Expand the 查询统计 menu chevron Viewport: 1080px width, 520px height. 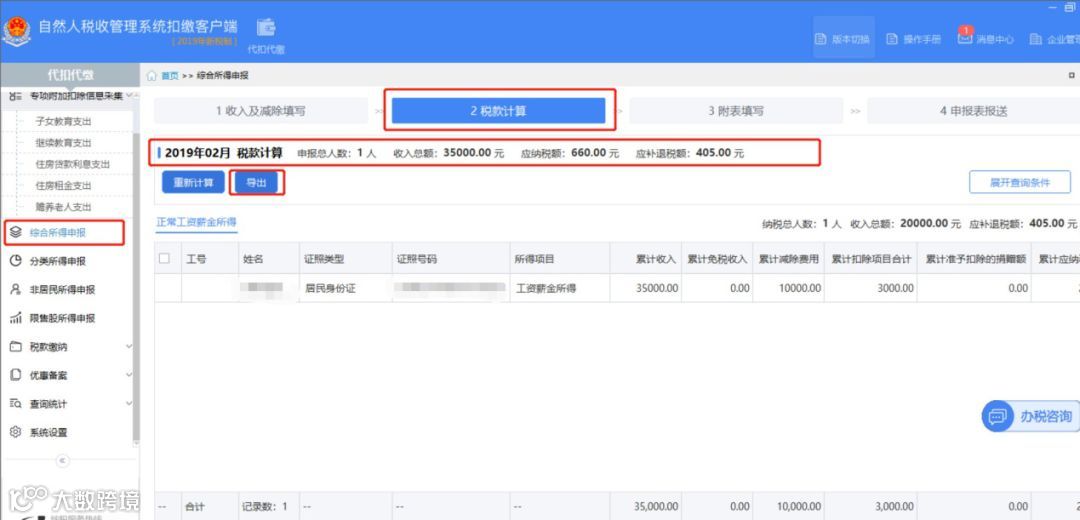(x=129, y=404)
